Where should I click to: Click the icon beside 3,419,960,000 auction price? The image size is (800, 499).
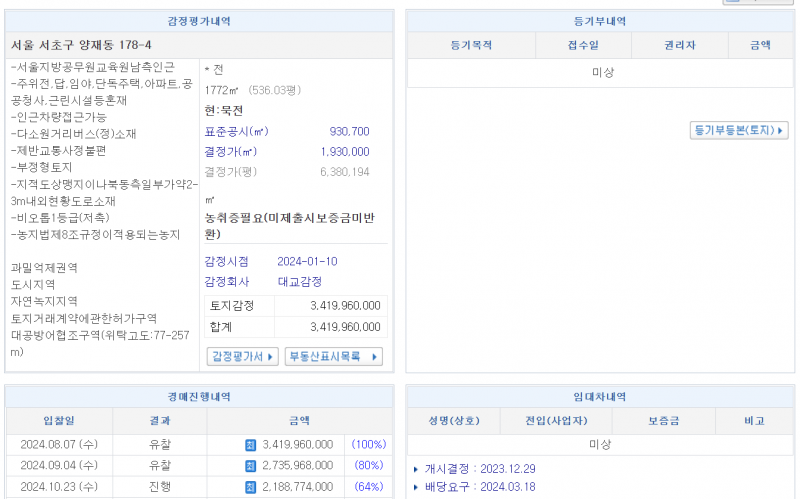251,444
